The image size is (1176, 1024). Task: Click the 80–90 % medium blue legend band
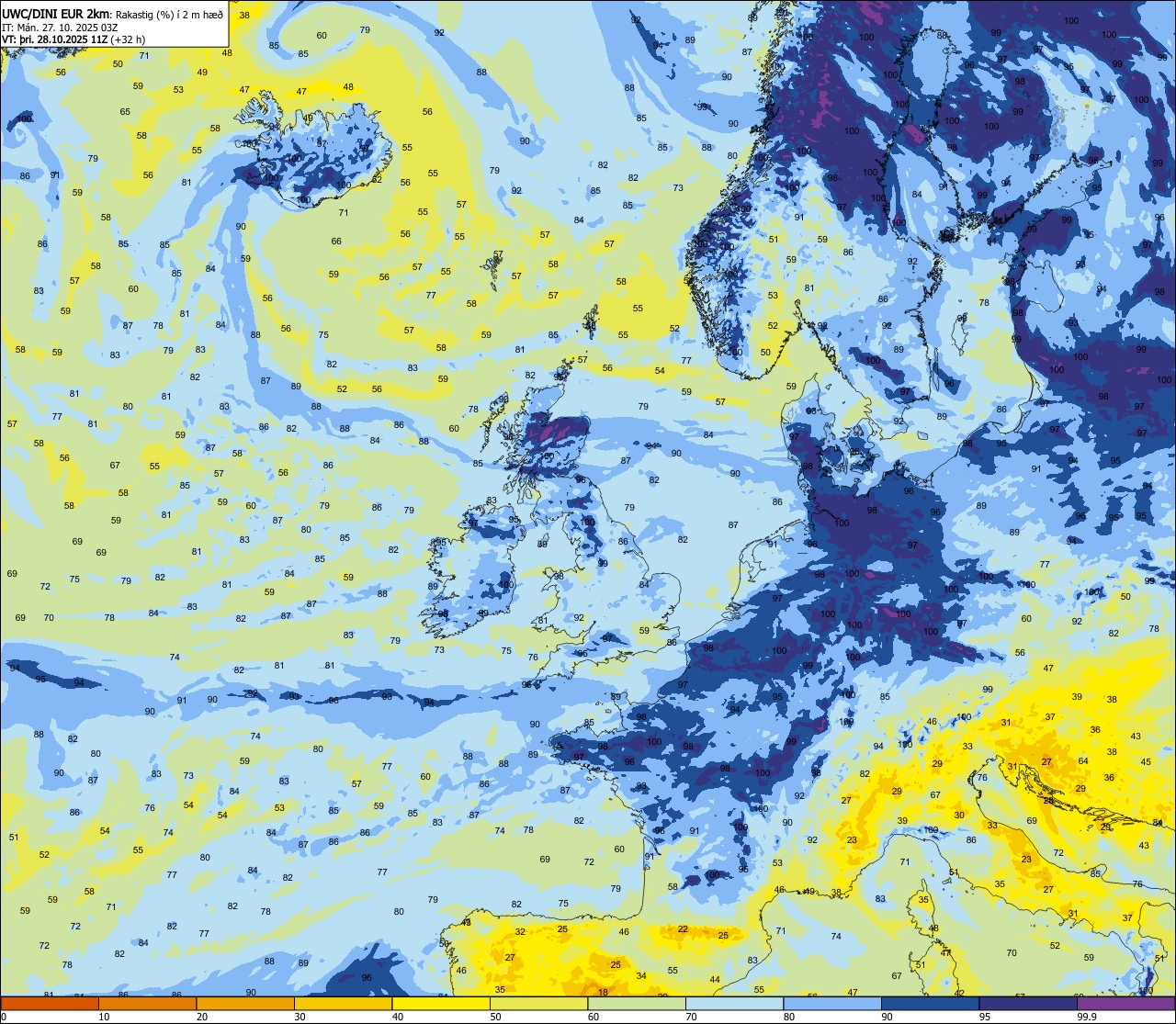(x=832, y=1004)
